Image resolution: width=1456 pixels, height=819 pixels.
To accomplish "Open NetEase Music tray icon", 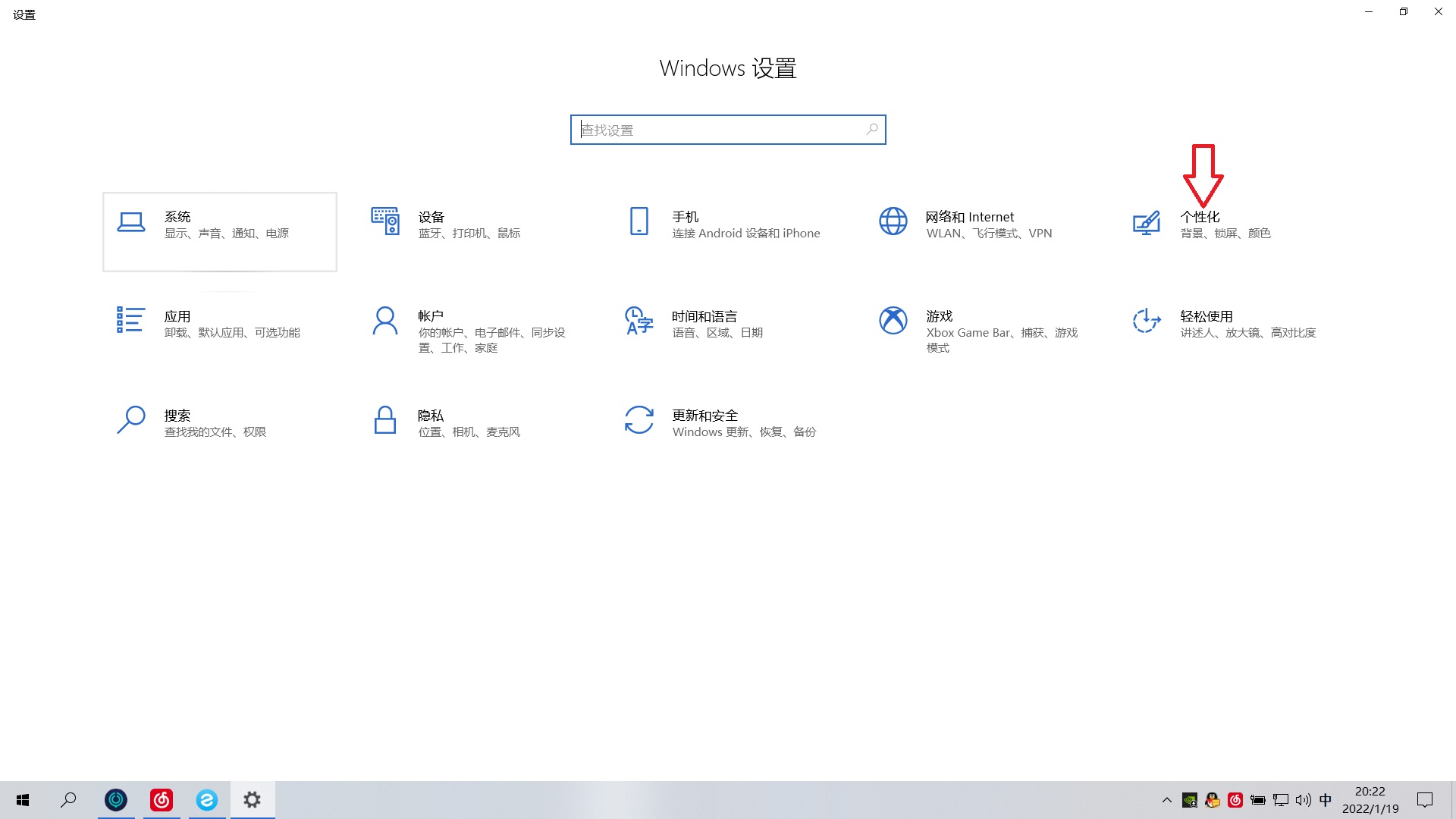I will pyautogui.click(x=1235, y=800).
